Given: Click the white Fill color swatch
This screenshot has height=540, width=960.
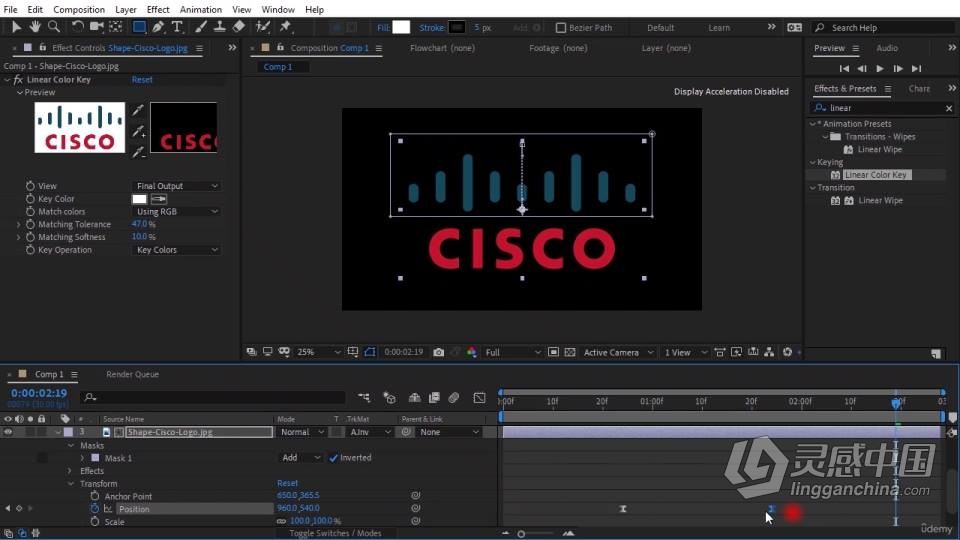Looking at the screenshot, I should (x=401, y=27).
